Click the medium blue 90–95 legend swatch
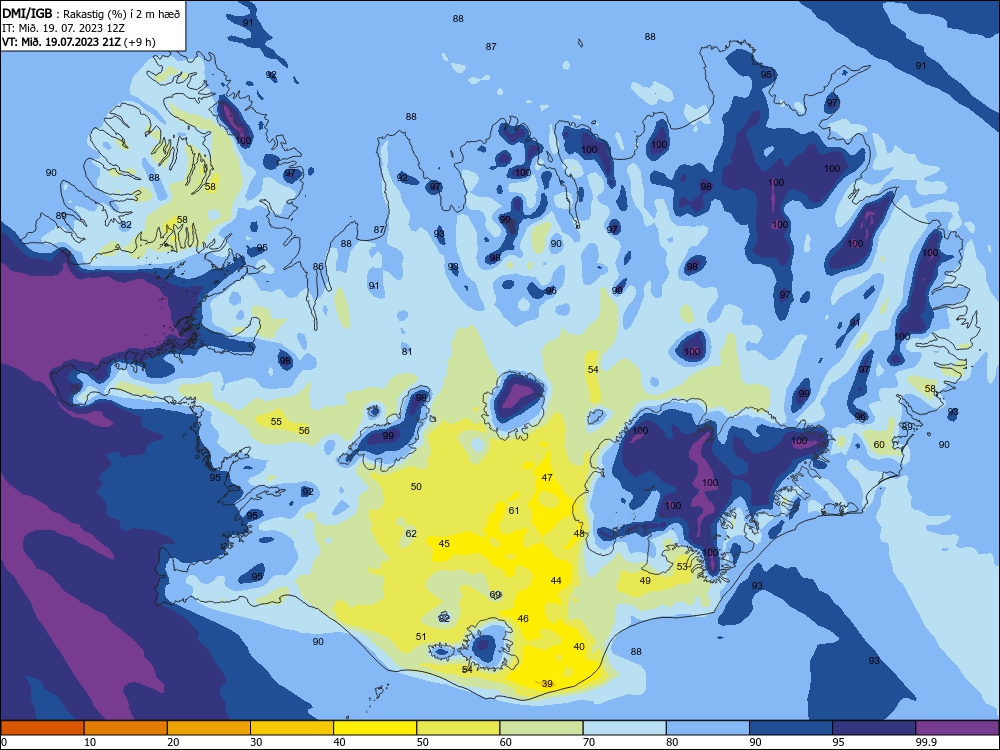 pos(791,728)
